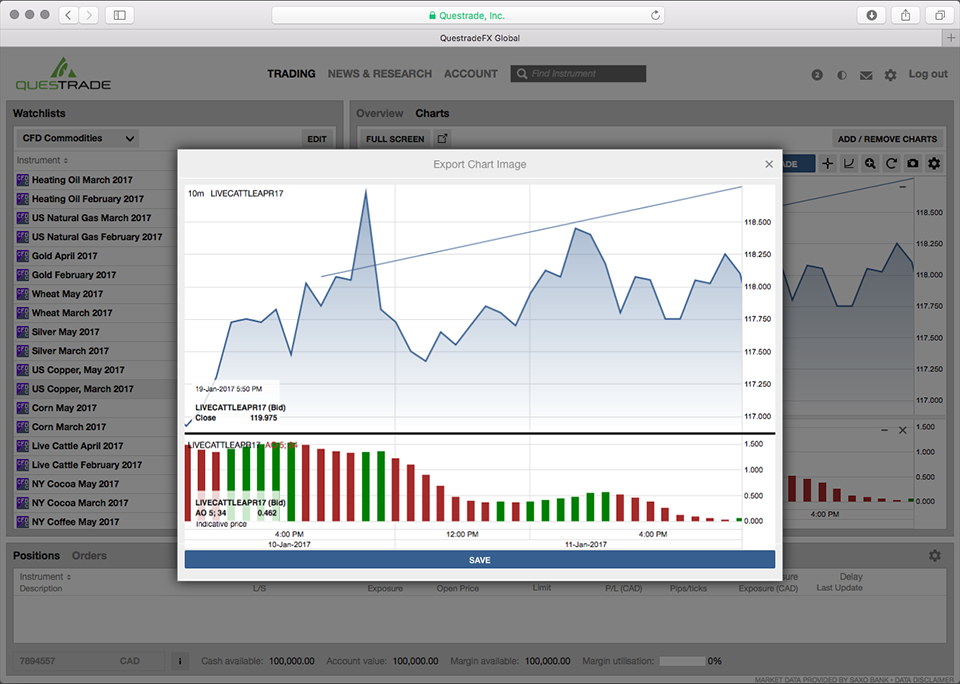The height and width of the screenshot is (684, 960).
Task: Open the NEWS & RESEARCH menu
Action: point(380,73)
